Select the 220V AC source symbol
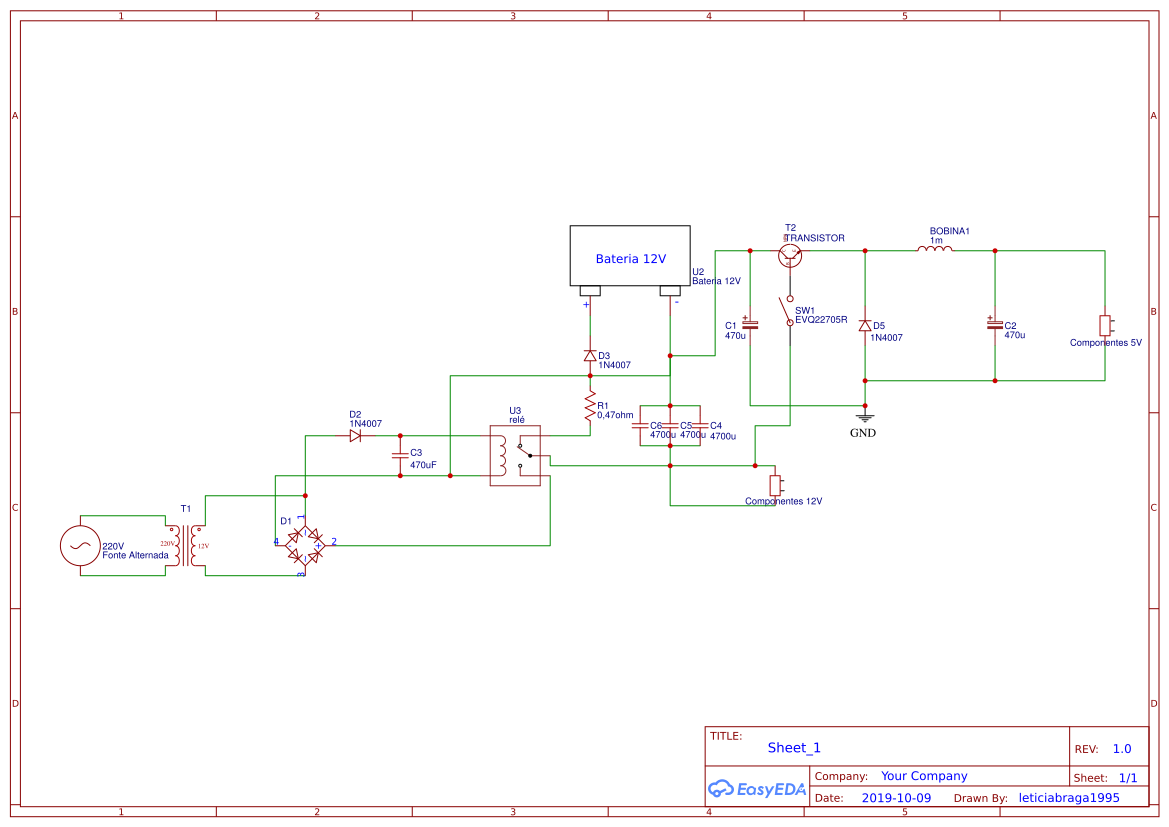The width and height of the screenshot is (1169, 827). [80, 546]
